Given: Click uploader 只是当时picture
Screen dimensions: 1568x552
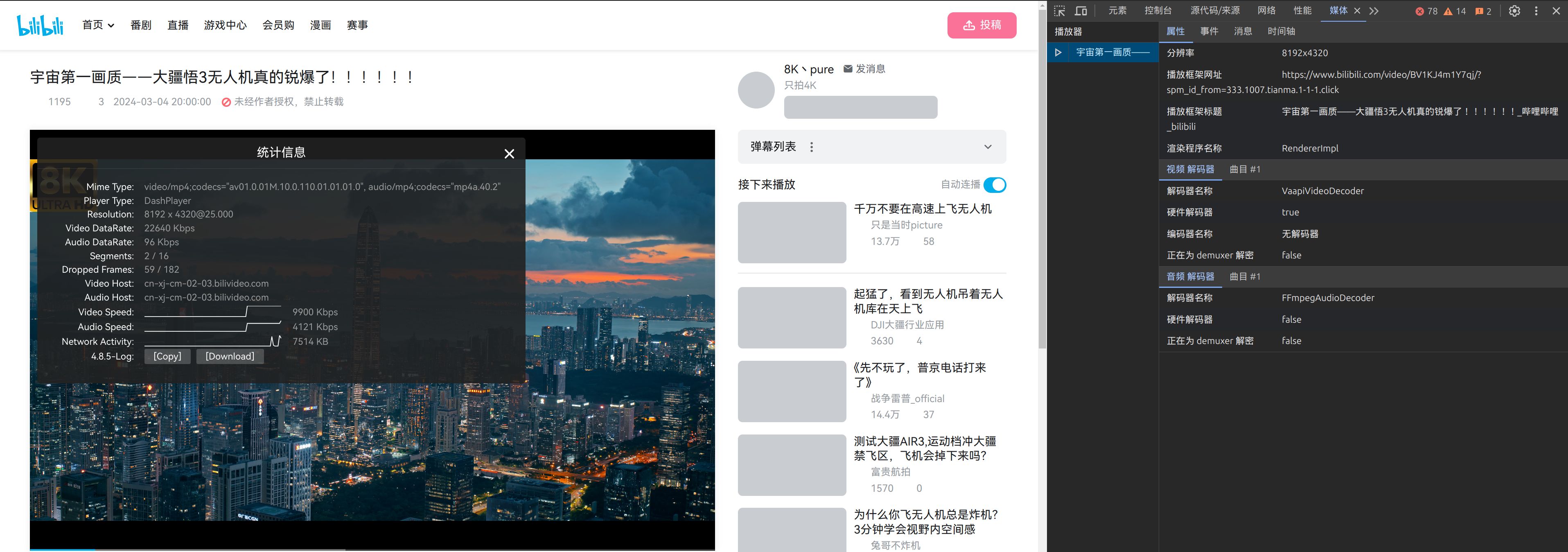Looking at the screenshot, I should point(906,226).
